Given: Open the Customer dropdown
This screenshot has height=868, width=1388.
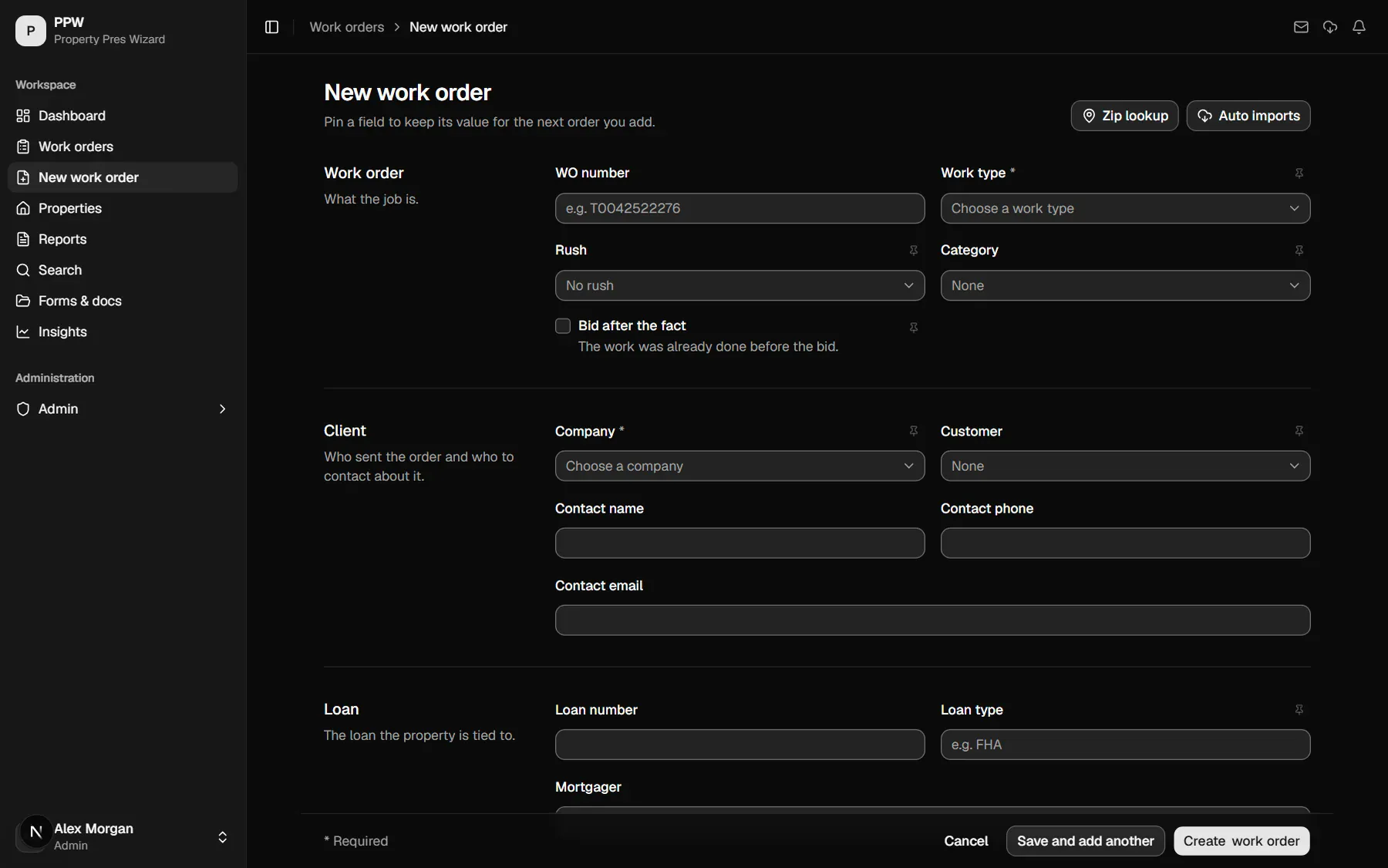Looking at the screenshot, I should tap(1125, 466).
